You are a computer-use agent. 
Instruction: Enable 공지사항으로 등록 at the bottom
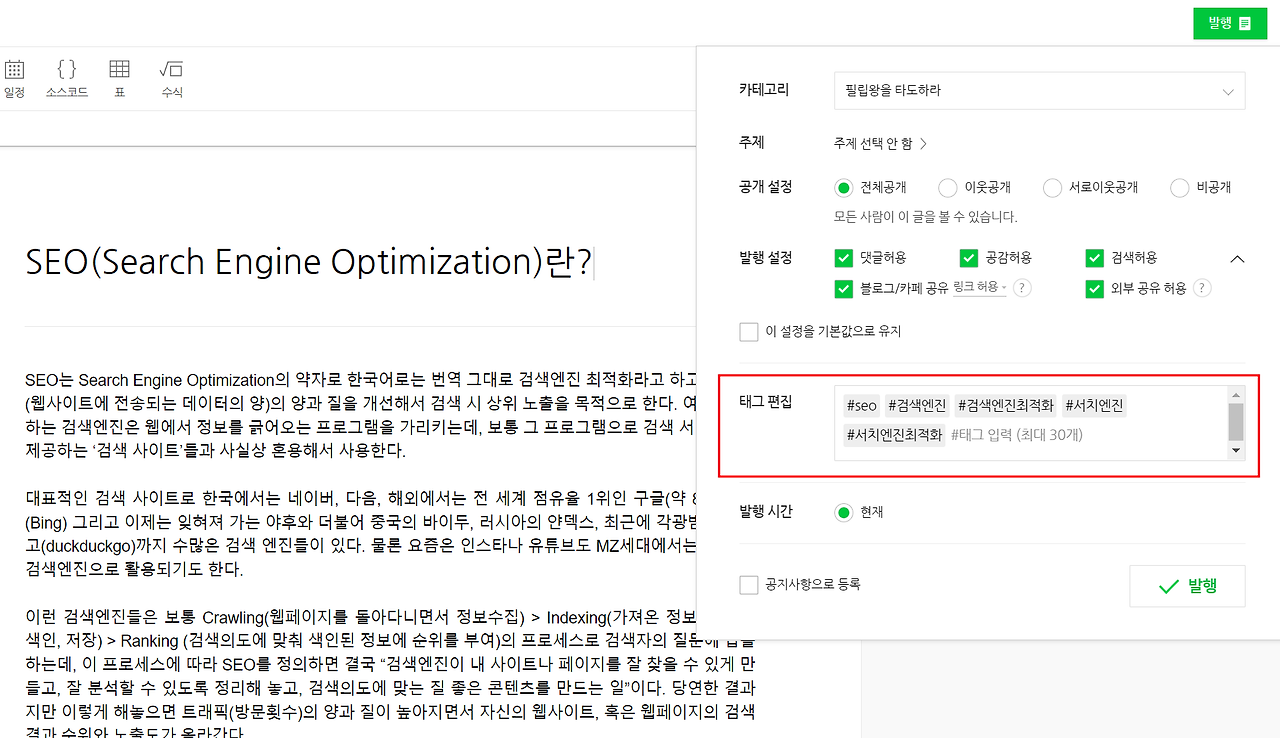(749, 583)
